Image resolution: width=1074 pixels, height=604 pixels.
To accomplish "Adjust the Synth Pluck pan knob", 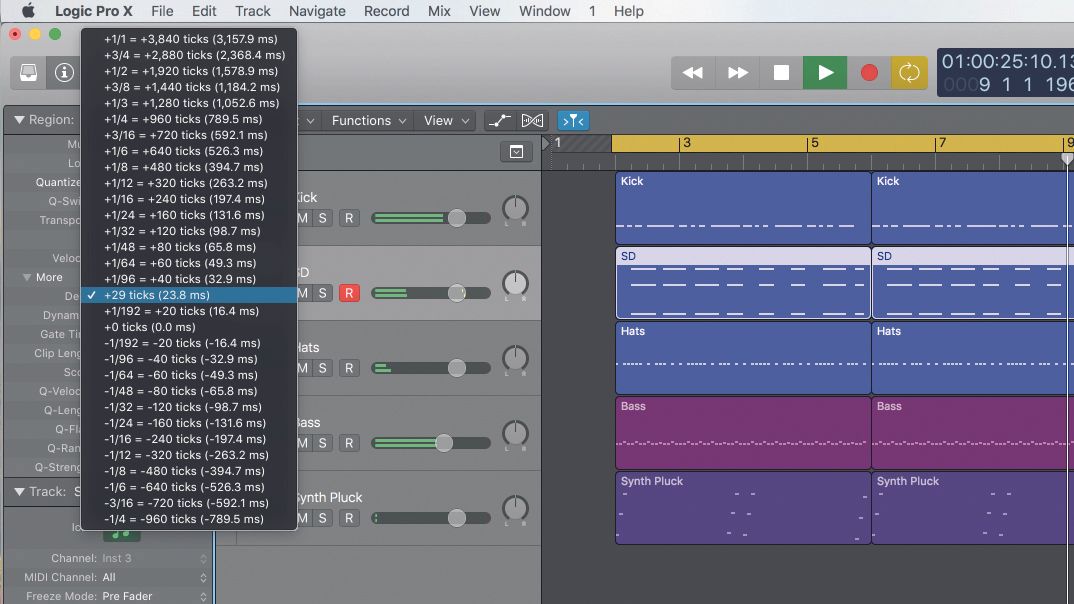I will (515, 509).
